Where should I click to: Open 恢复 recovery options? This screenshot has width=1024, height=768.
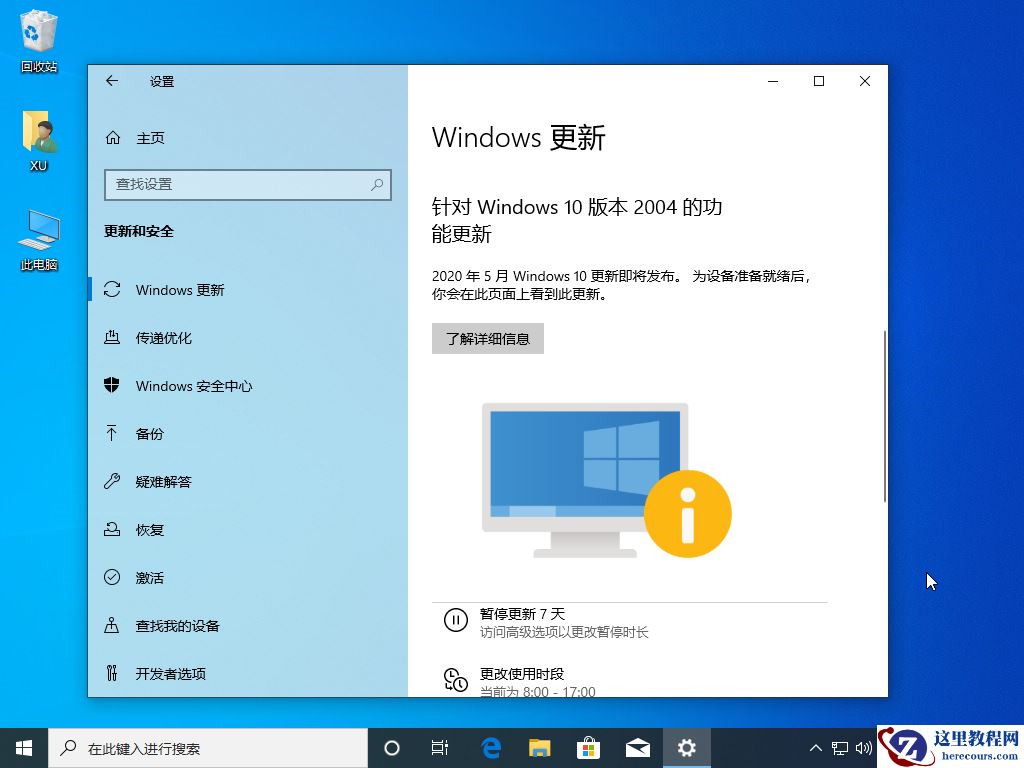point(150,529)
